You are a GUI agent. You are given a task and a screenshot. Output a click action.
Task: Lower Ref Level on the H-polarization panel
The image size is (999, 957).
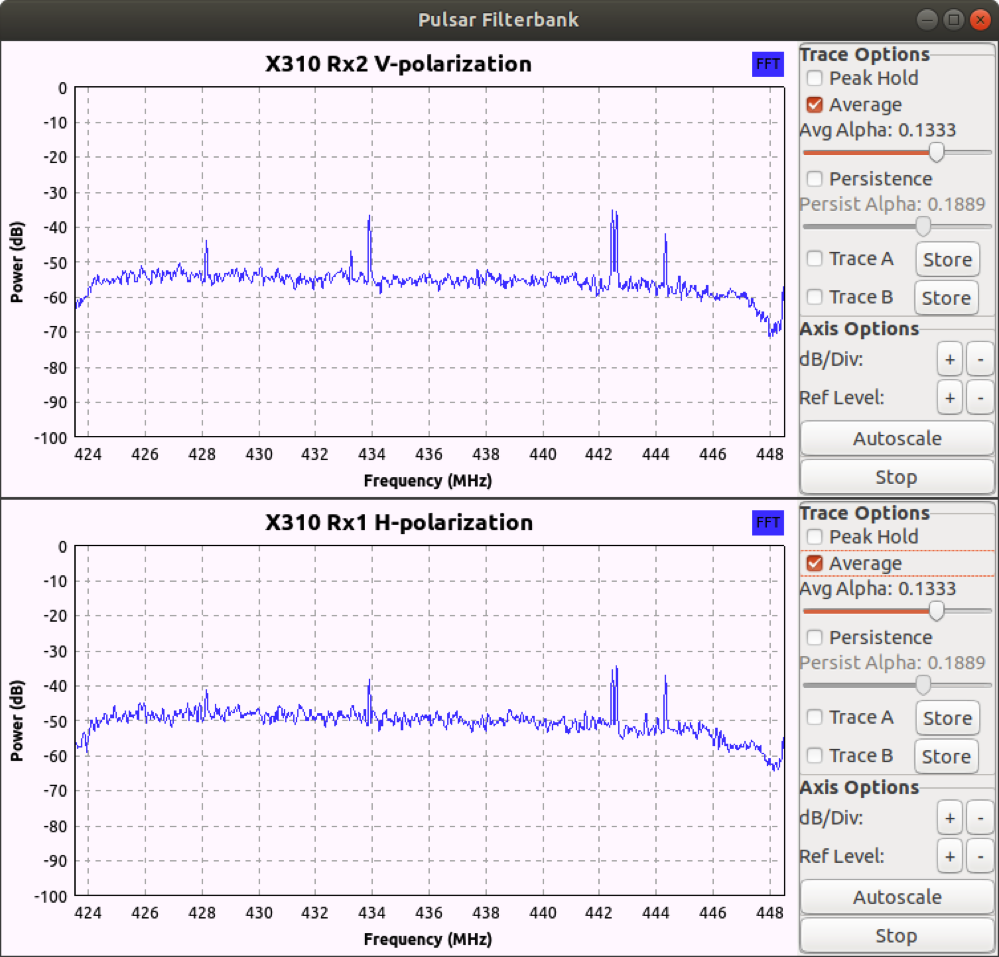click(981, 857)
